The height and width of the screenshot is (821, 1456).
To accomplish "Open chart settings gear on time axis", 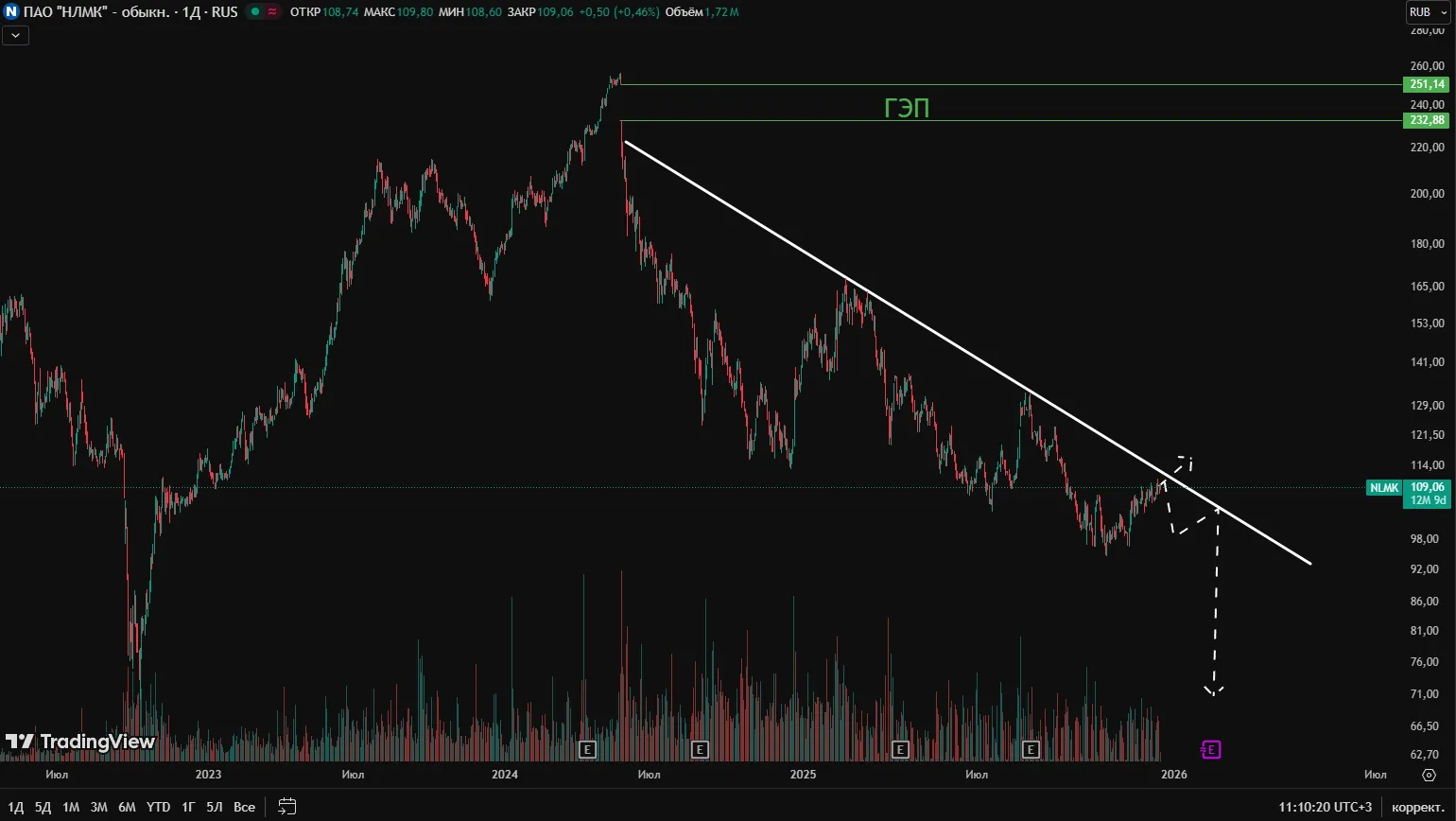I will pyautogui.click(x=1429, y=775).
